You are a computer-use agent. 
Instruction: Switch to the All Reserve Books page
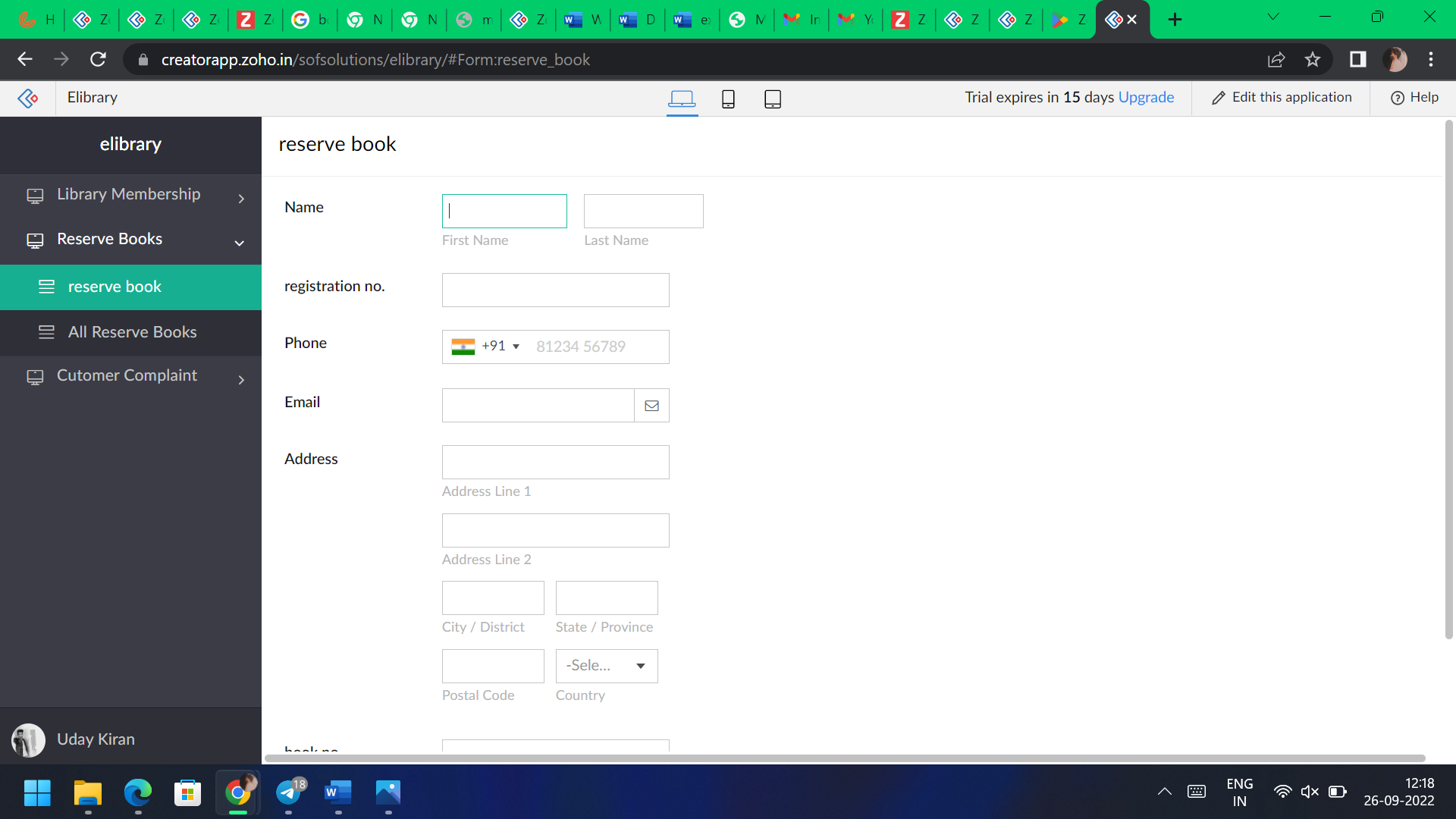click(132, 332)
